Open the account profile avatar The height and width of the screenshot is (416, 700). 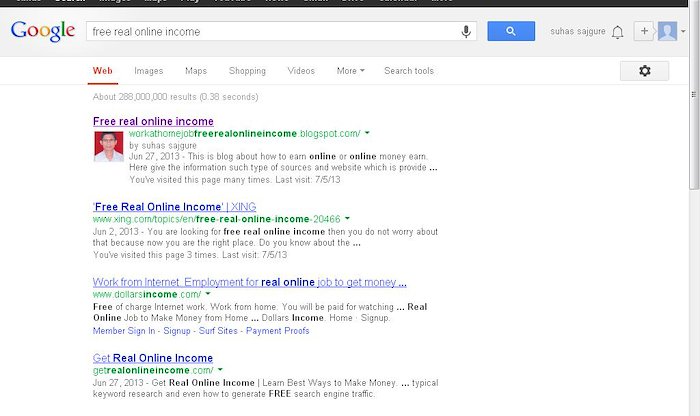click(x=667, y=31)
